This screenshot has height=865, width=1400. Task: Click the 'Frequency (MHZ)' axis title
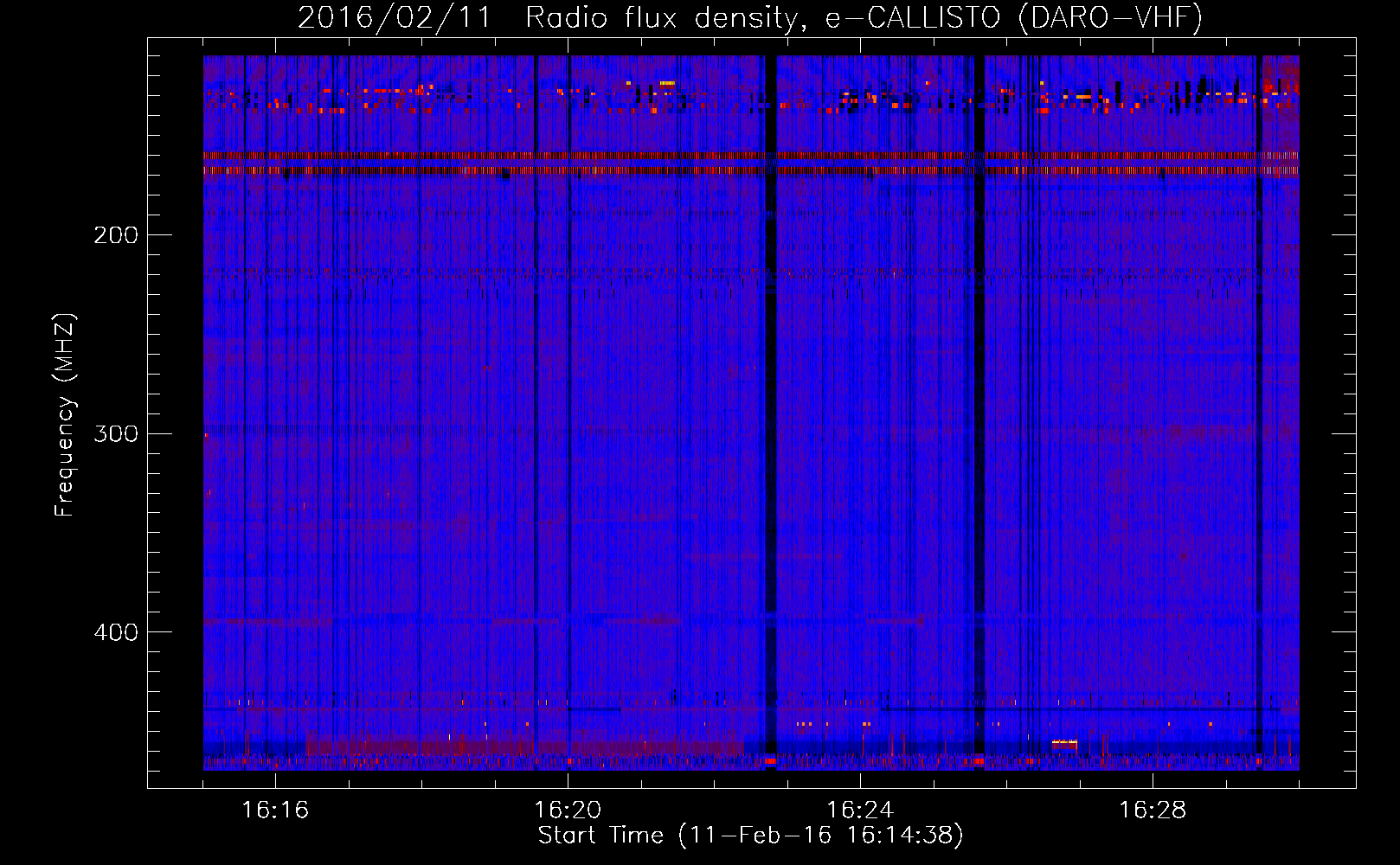click(x=65, y=414)
